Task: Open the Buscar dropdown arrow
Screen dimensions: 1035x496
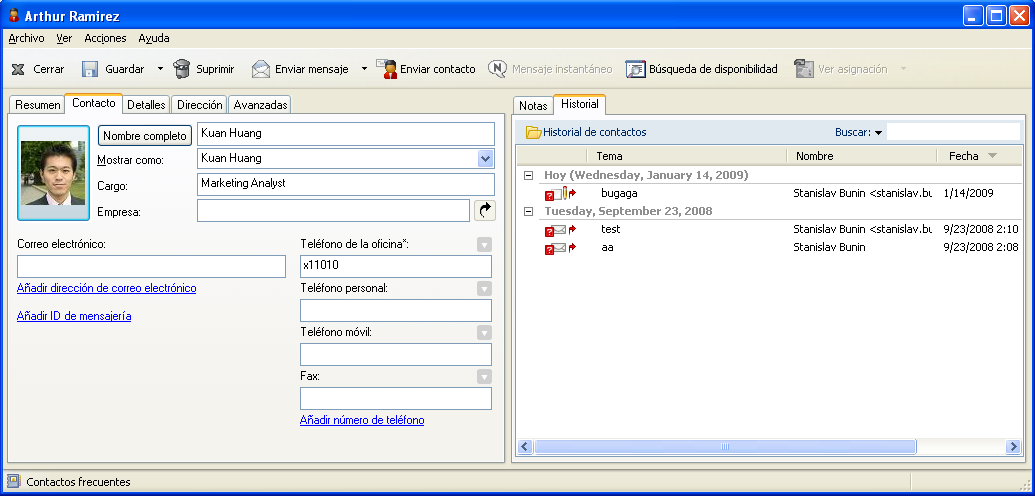Action: coord(878,133)
